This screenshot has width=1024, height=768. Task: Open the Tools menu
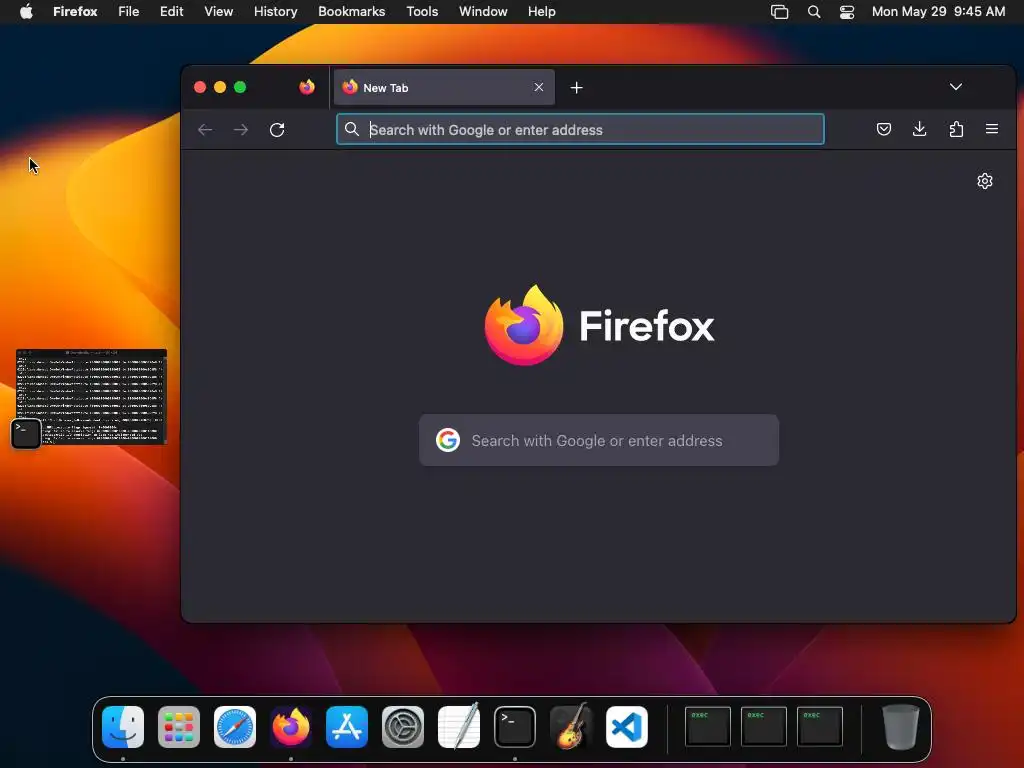click(x=422, y=12)
